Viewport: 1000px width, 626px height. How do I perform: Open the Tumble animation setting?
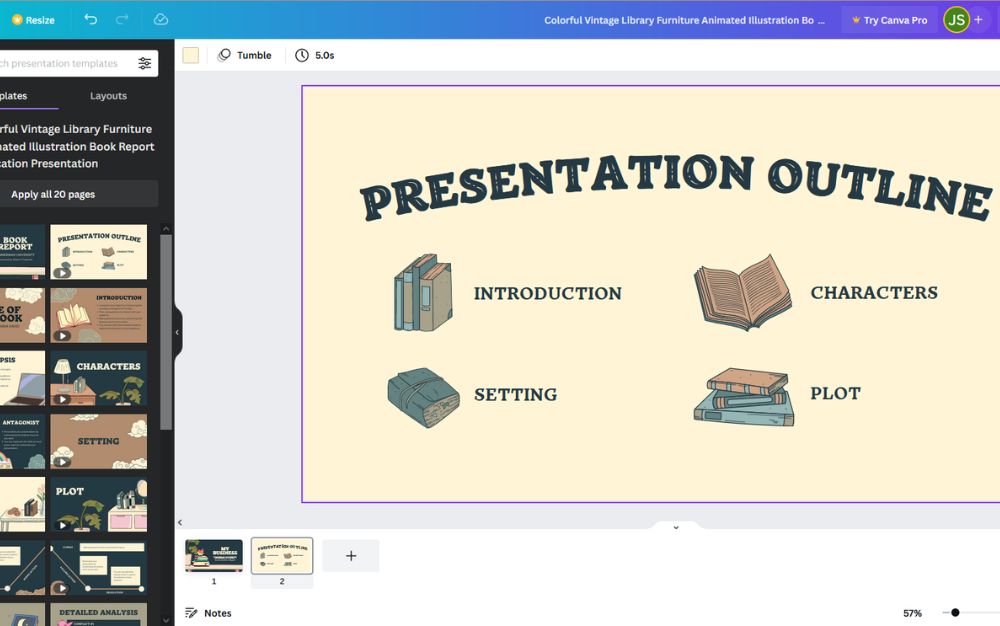[245, 56]
